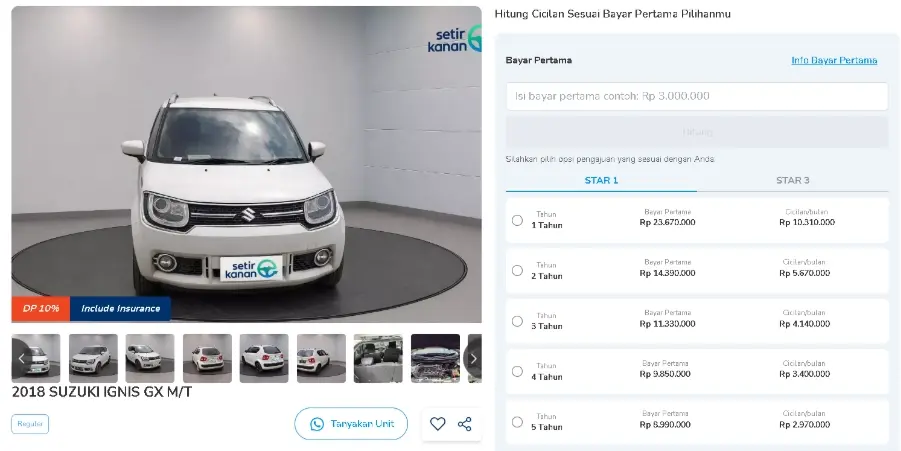Click the Regular tag badge
901x451 pixels.
pyautogui.click(x=30, y=424)
